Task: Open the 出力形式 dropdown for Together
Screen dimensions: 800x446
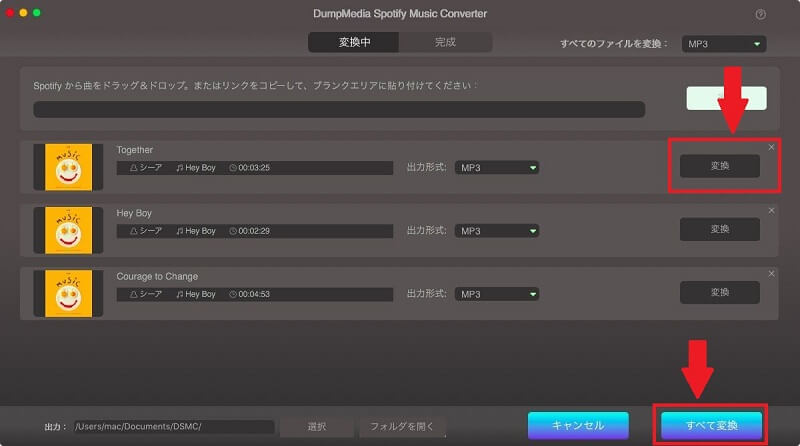Action: (496, 167)
